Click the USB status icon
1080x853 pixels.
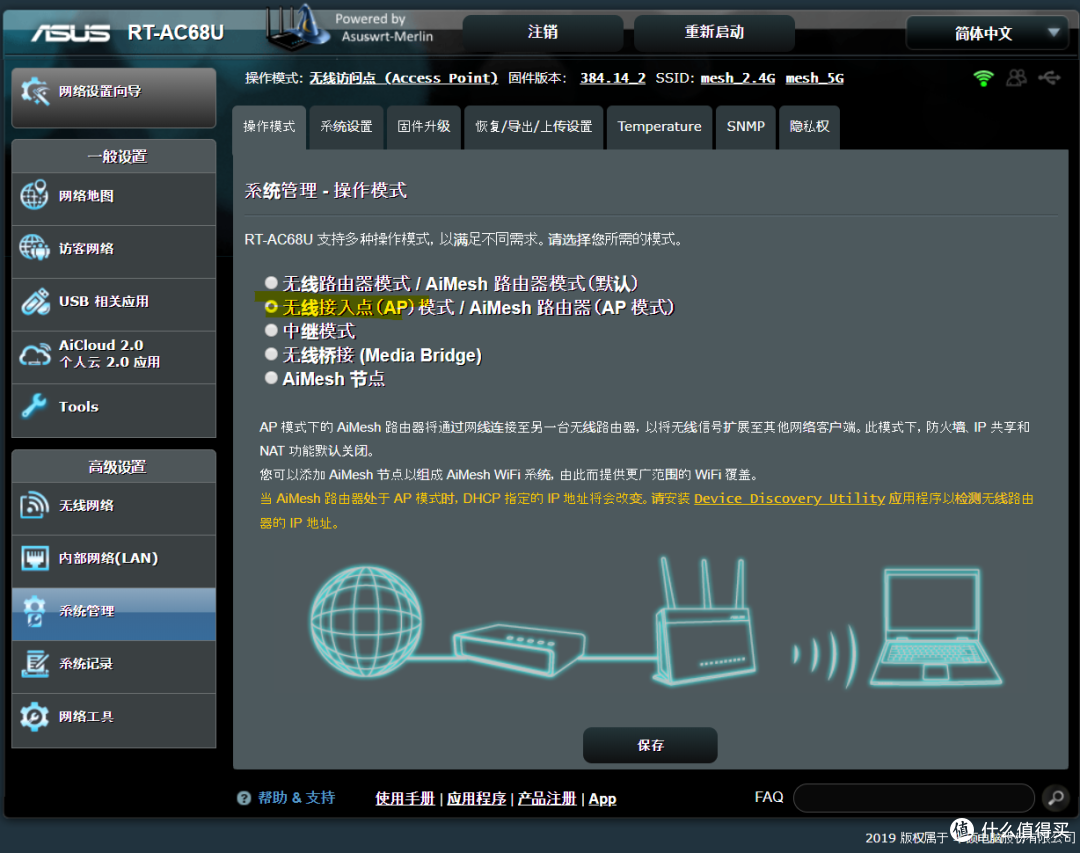(1049, 78)
